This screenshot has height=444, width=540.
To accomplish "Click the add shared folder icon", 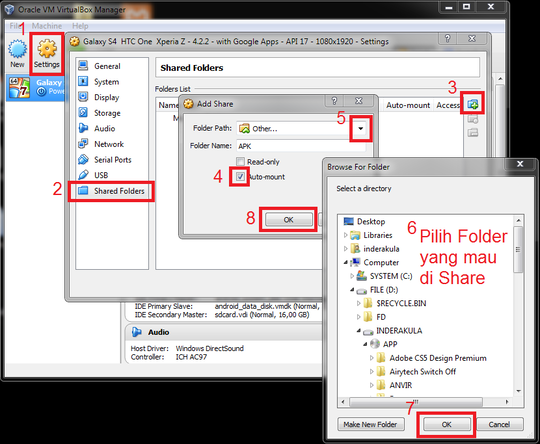I will coord(473,103).
